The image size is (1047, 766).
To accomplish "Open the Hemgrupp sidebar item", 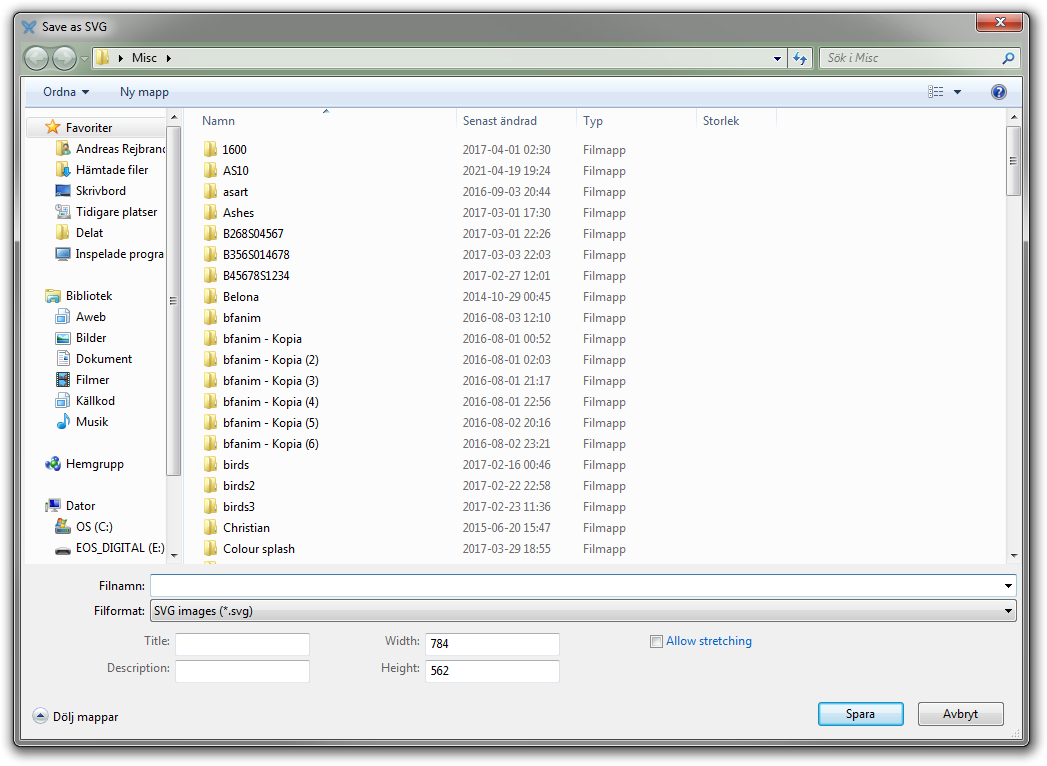I will (x=94, y=464).
